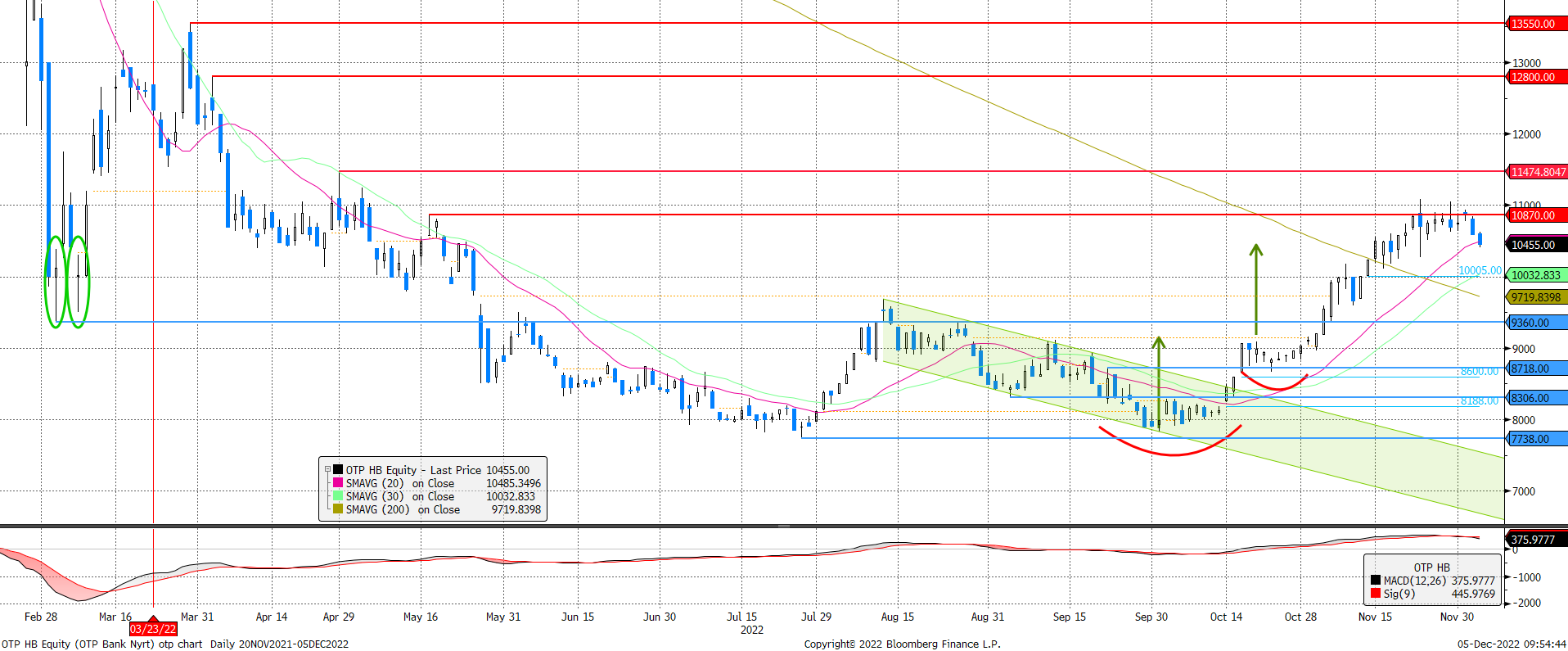Click the 'Sep 30' date axis label
1568x651 pixels.
(x=1151, y=617)
